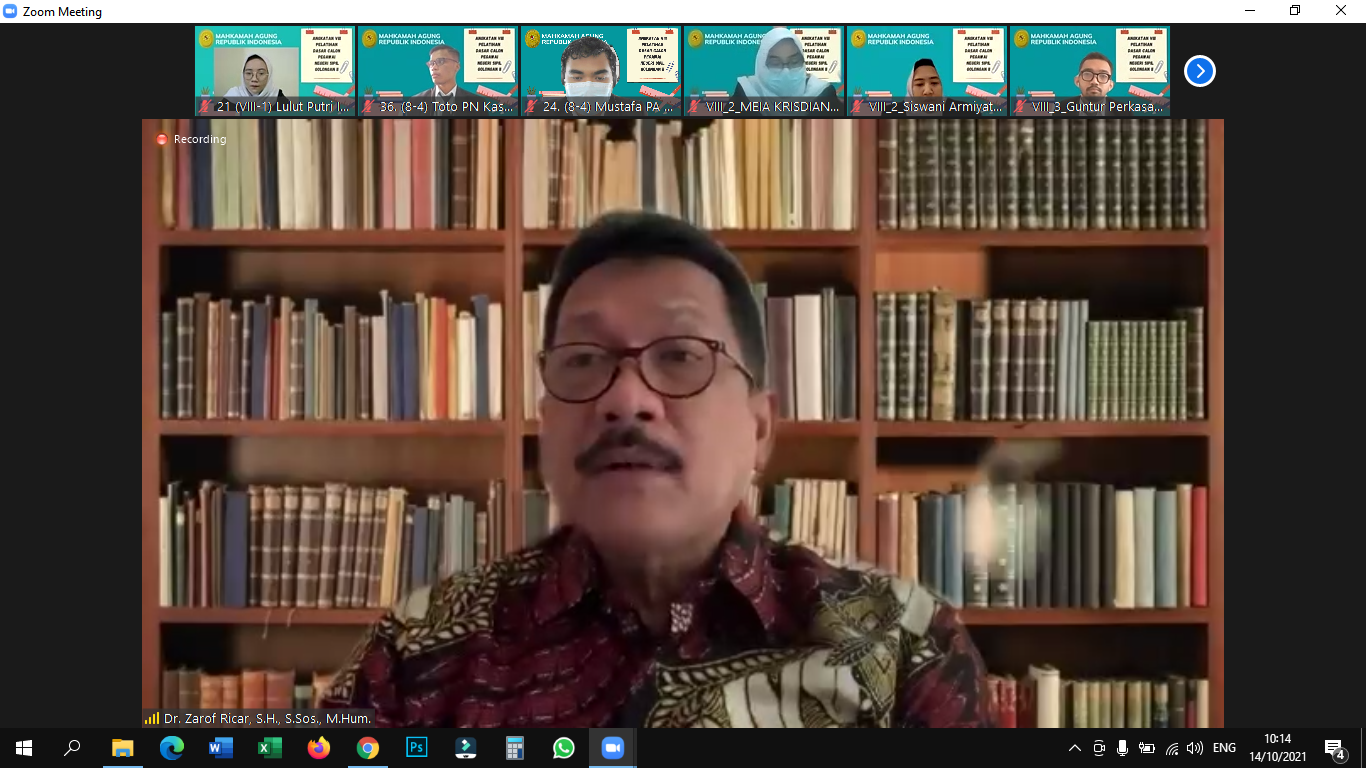Open the Windows Start menu
The height and width of the screenshot is (768, 1366).
coord(24,748)
